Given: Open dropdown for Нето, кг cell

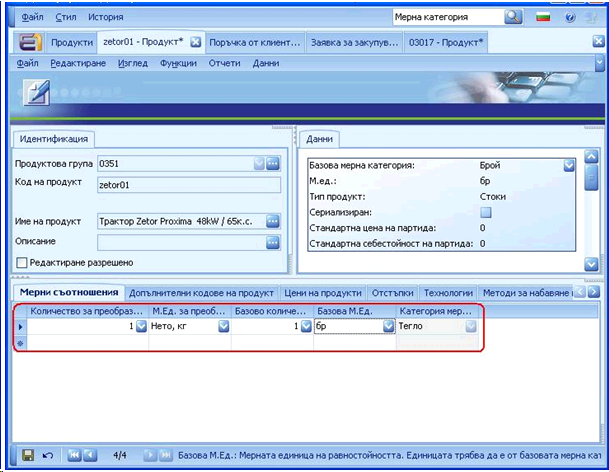Looking at the screenshot, I should click(x=224, y=326).
